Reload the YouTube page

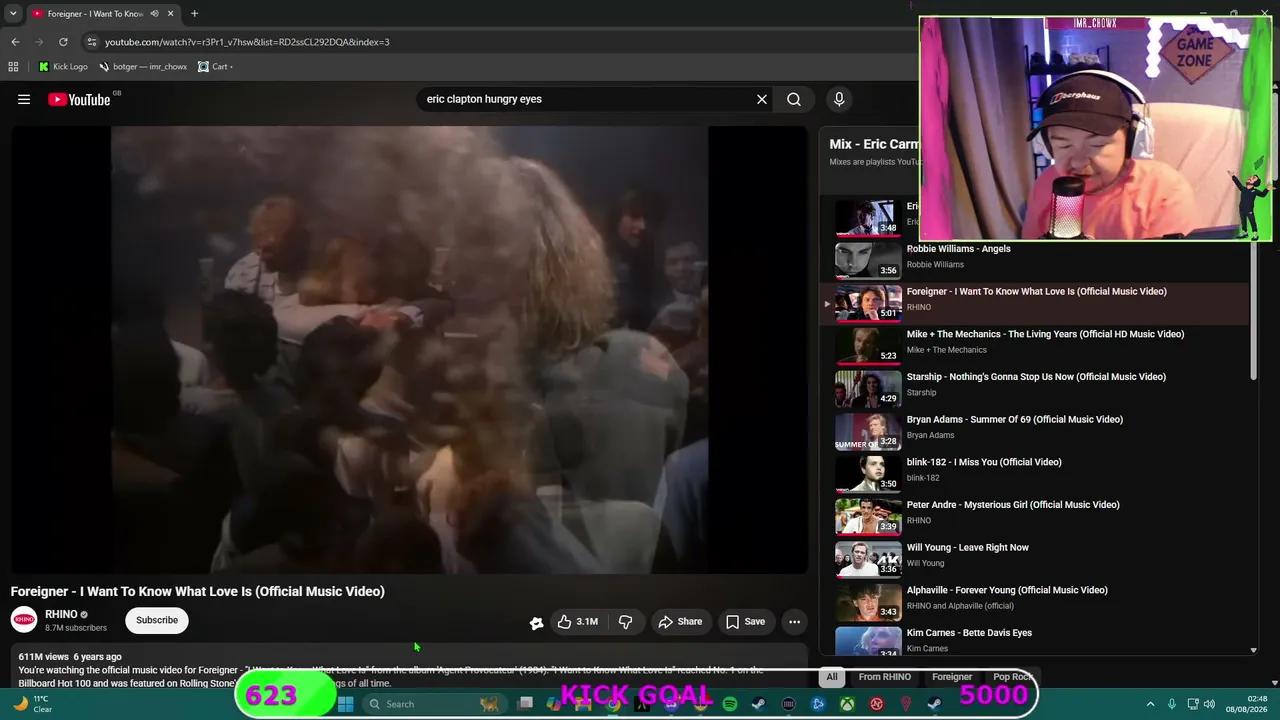(x=63, y=42)
